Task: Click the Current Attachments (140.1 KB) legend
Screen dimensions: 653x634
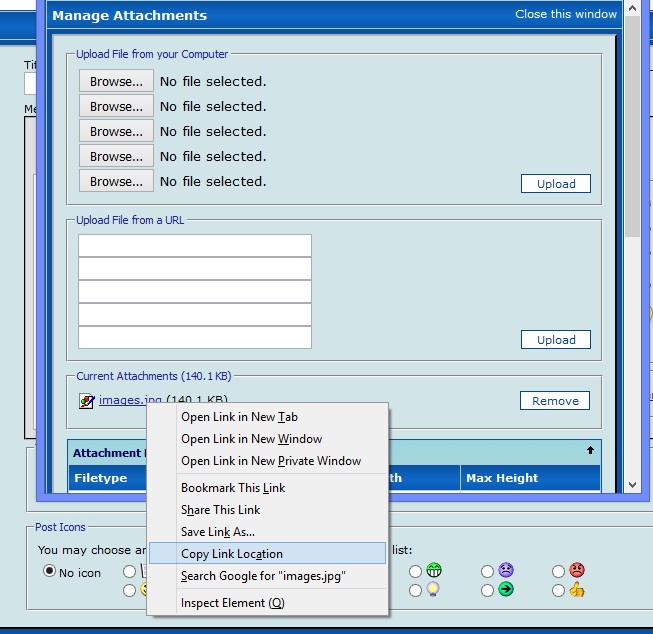Action: pyautogui.click(x=154, y=376)
